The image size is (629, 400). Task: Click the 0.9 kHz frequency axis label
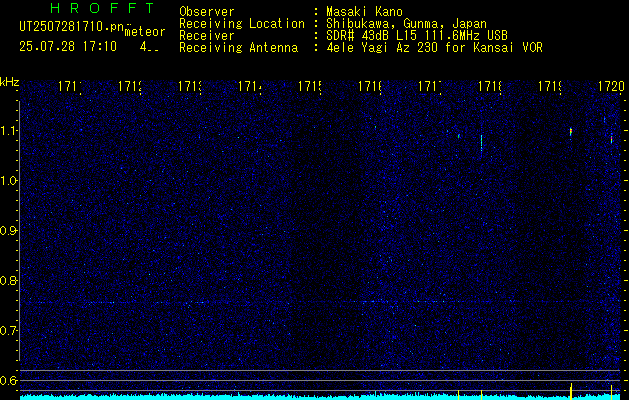click(8, 230)
